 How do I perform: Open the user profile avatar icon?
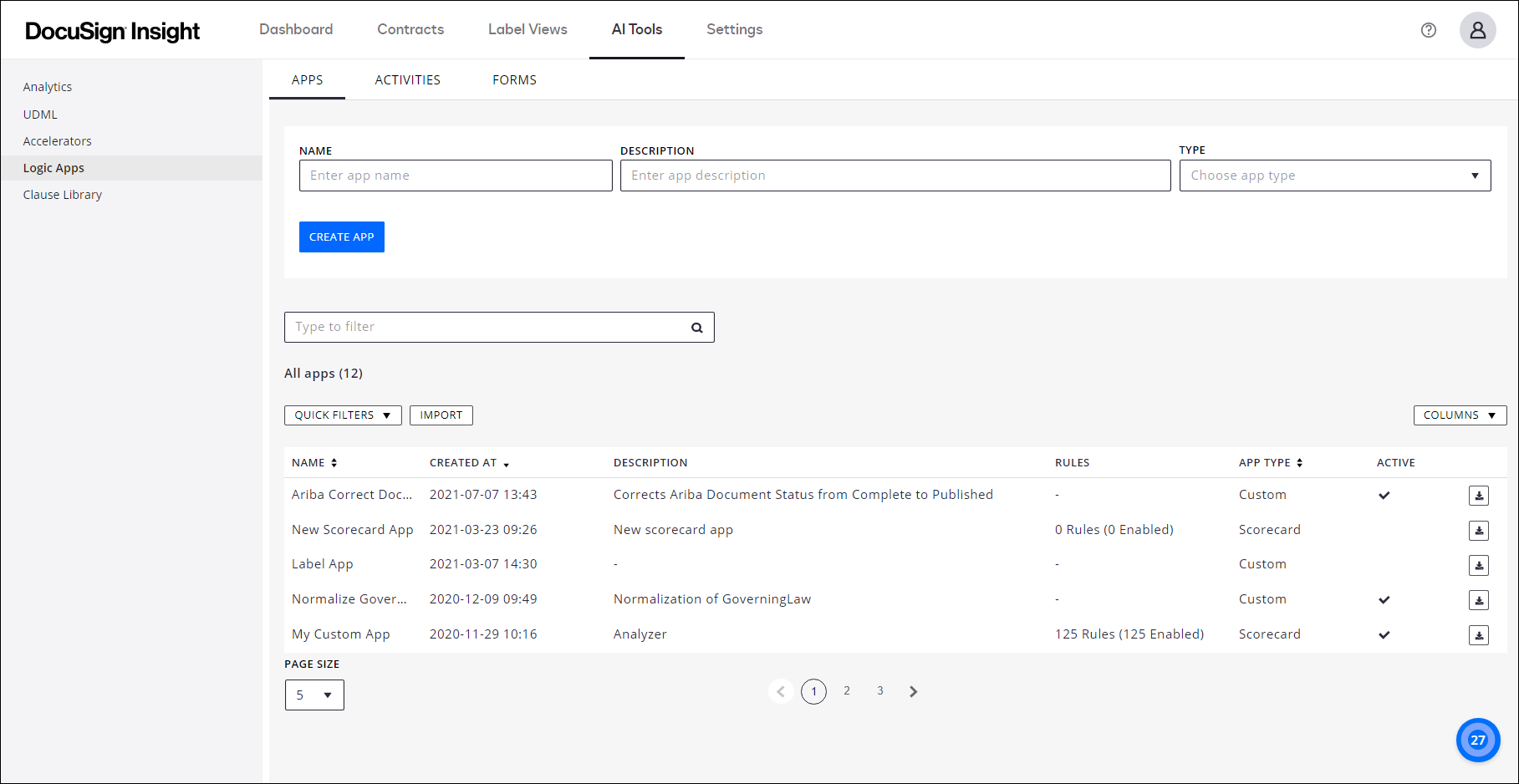(x=1477, y=30)
